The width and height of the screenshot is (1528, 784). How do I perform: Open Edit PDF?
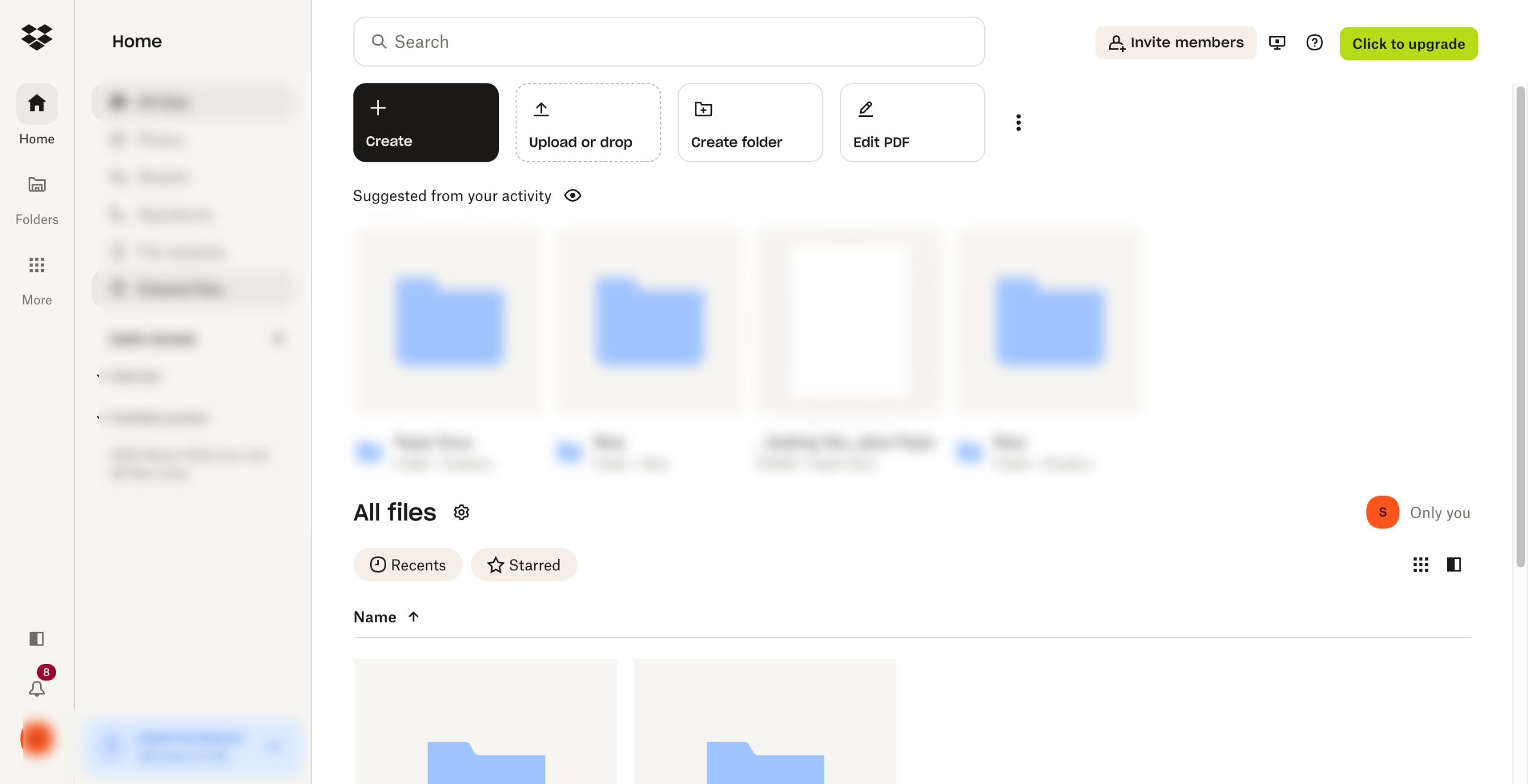coord(911,122)
